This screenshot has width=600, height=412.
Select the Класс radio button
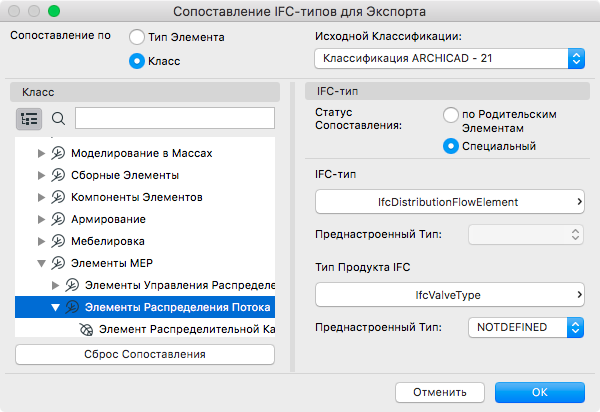coord(137,62)
